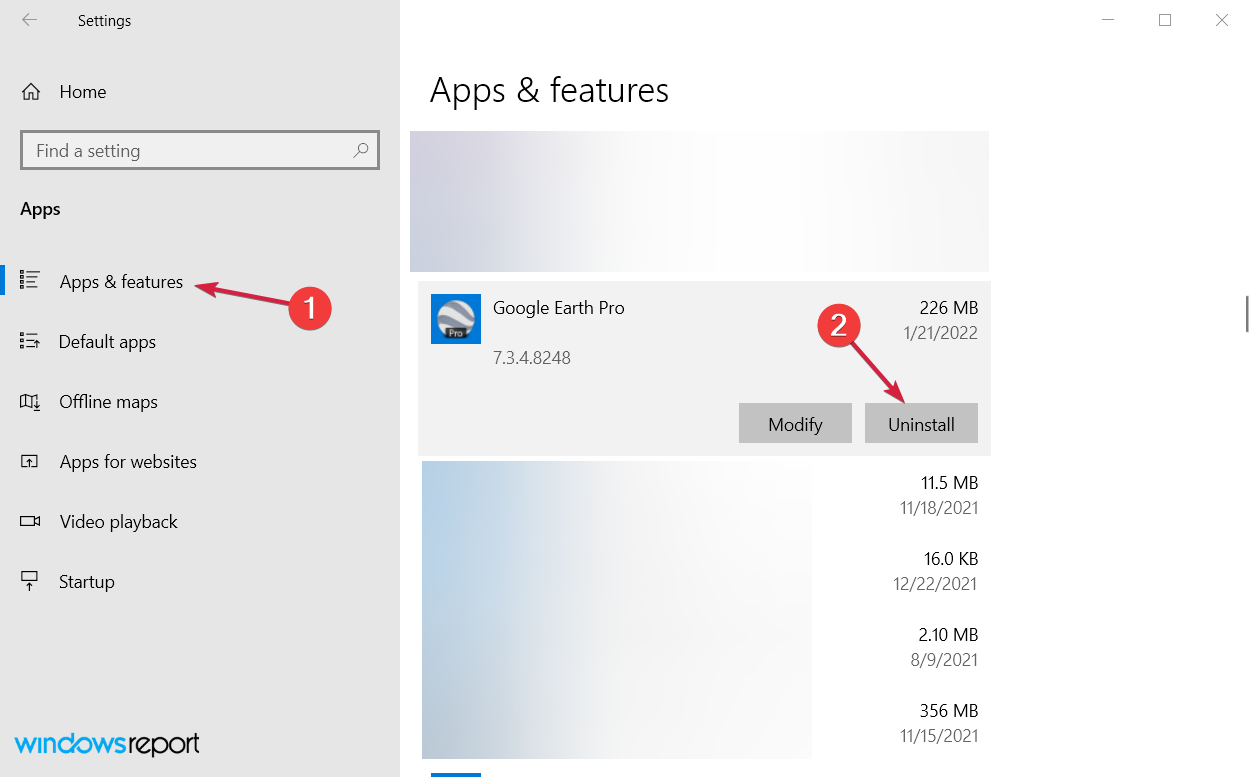The width and height of the screenshot is (1251, 777).
Task: Click the back arrow in Settings
Action: click(x=29, y=20)
